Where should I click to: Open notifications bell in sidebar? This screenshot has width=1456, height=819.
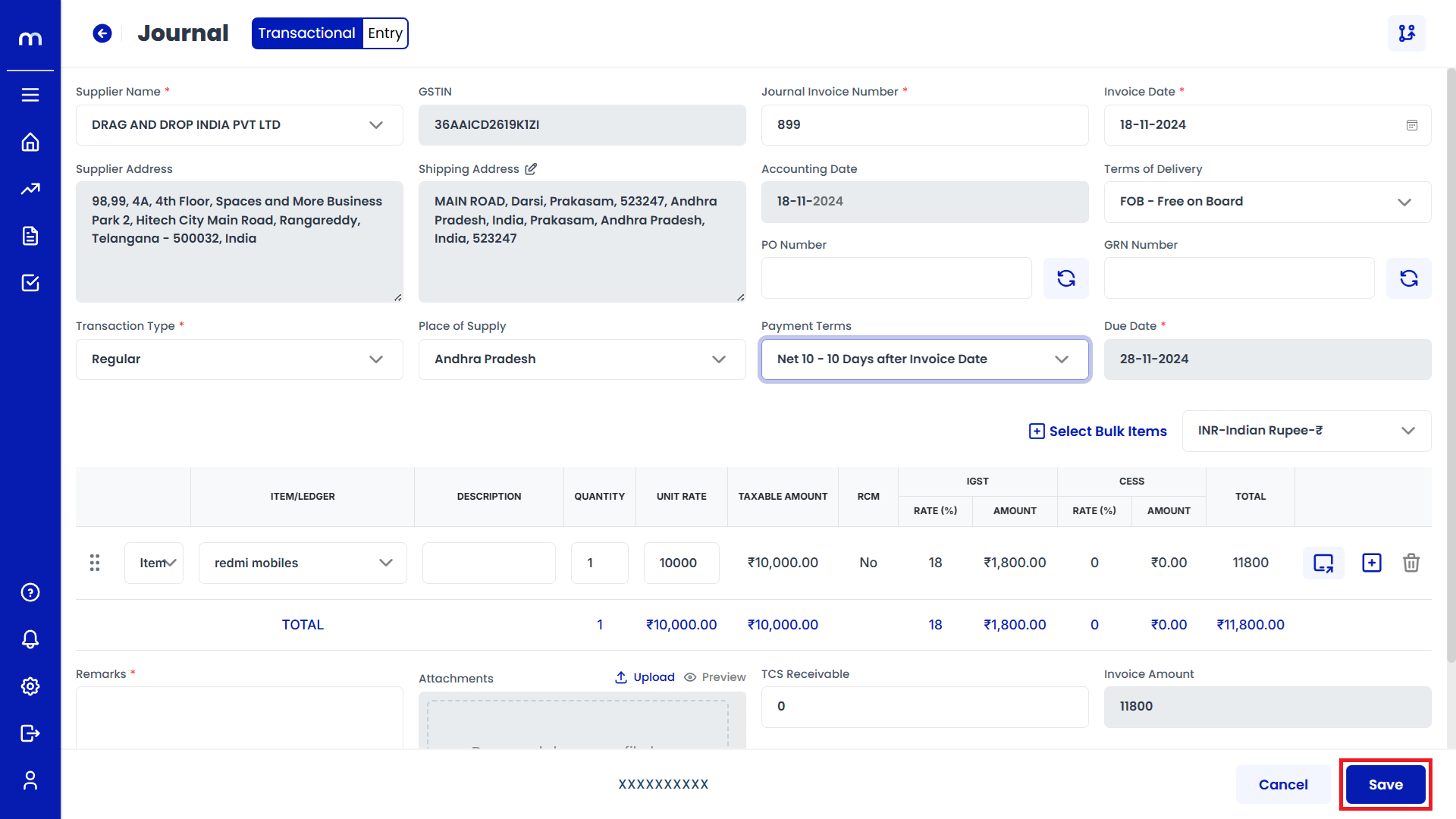30,639
